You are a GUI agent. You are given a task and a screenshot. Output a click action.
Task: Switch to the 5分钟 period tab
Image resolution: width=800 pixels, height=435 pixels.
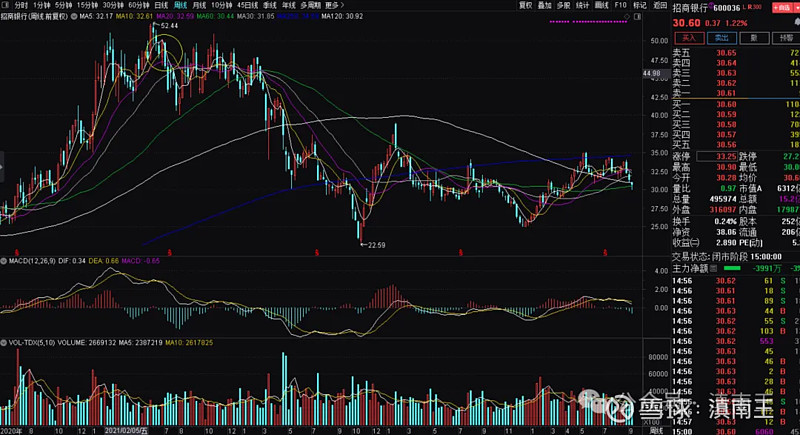click(x=64, y=5)
